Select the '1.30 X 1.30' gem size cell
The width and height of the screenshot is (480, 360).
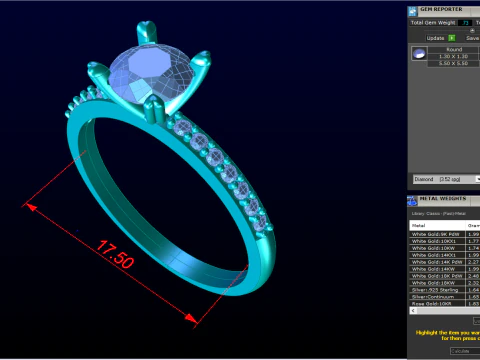pos(453,56)
